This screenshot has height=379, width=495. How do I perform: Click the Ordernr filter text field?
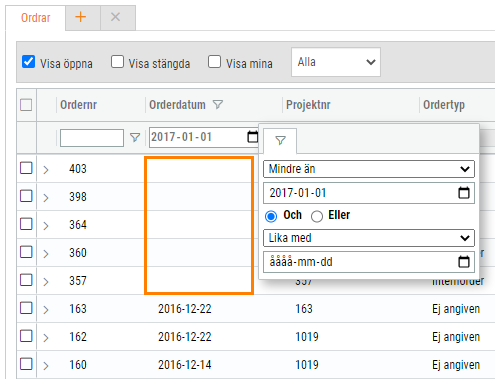[92, 138]
